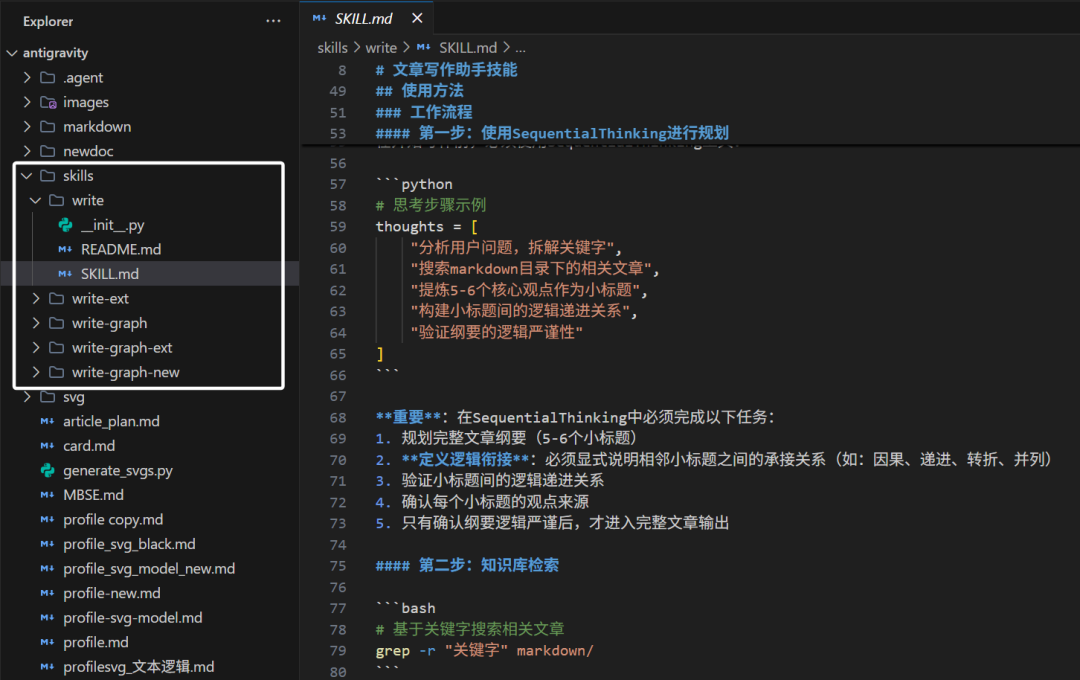The height and width of the screenshot is (680, 1080).
Task: Open profile-svg-model.md file
Action: coord(132,618)
